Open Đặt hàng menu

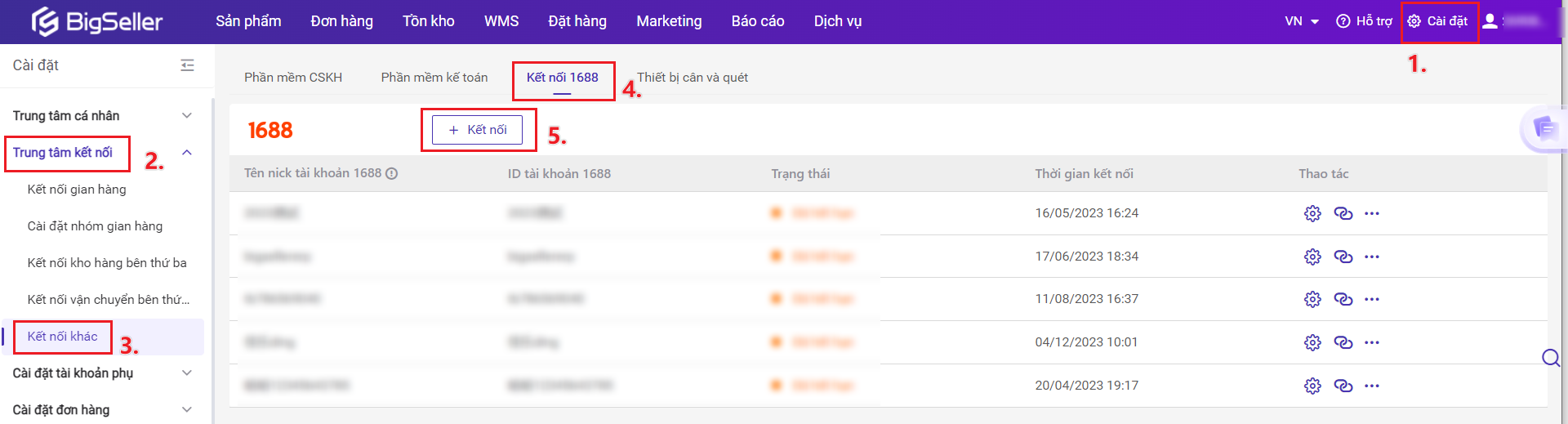click(x=577, y=21)
